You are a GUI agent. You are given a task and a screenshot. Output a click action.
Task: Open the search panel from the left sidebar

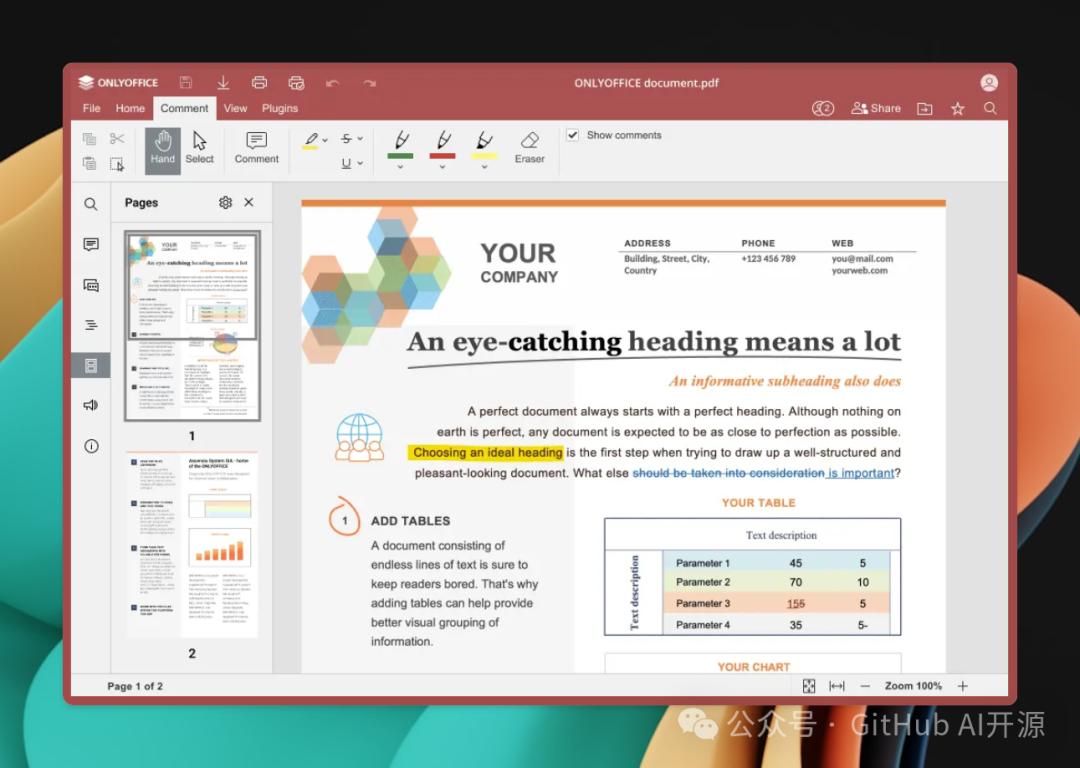coord(91,205)
